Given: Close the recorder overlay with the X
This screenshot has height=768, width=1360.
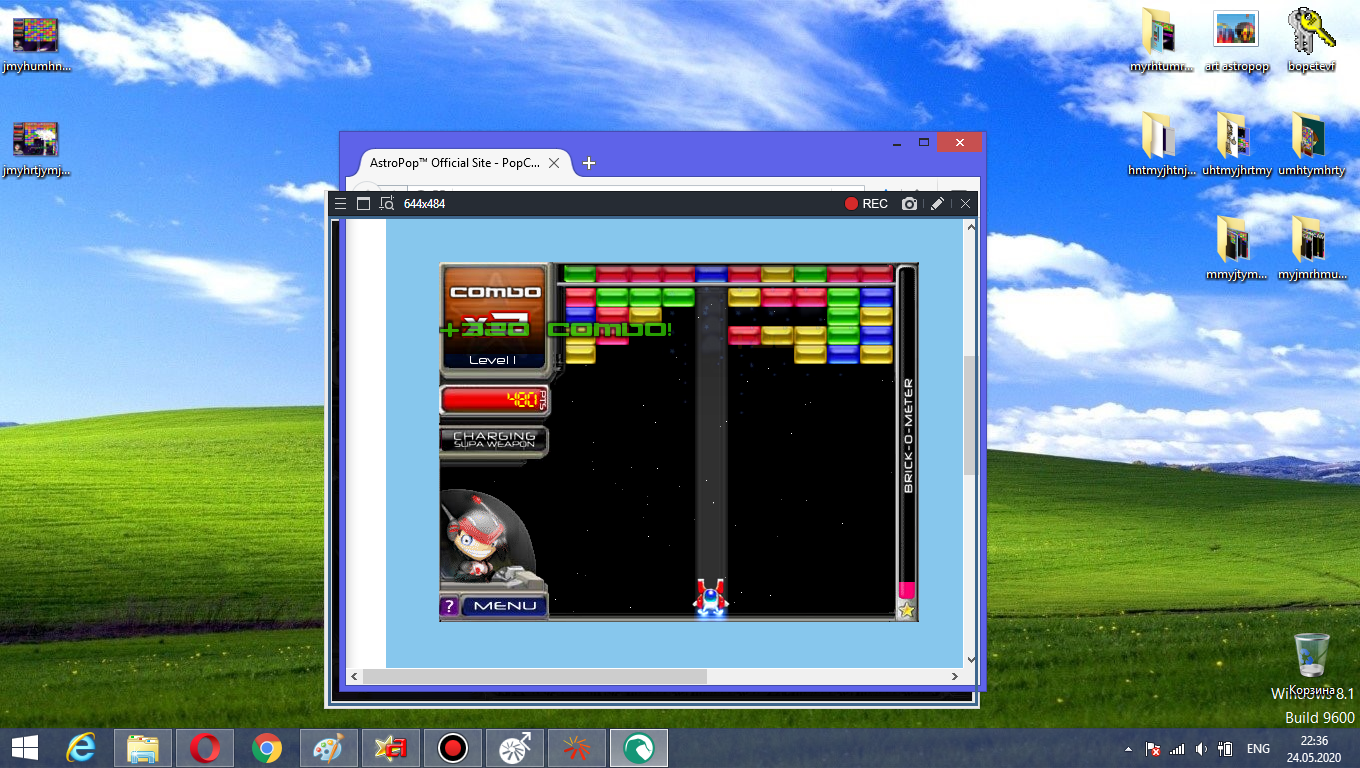Looking at the screenshot, I should point(965,204).
